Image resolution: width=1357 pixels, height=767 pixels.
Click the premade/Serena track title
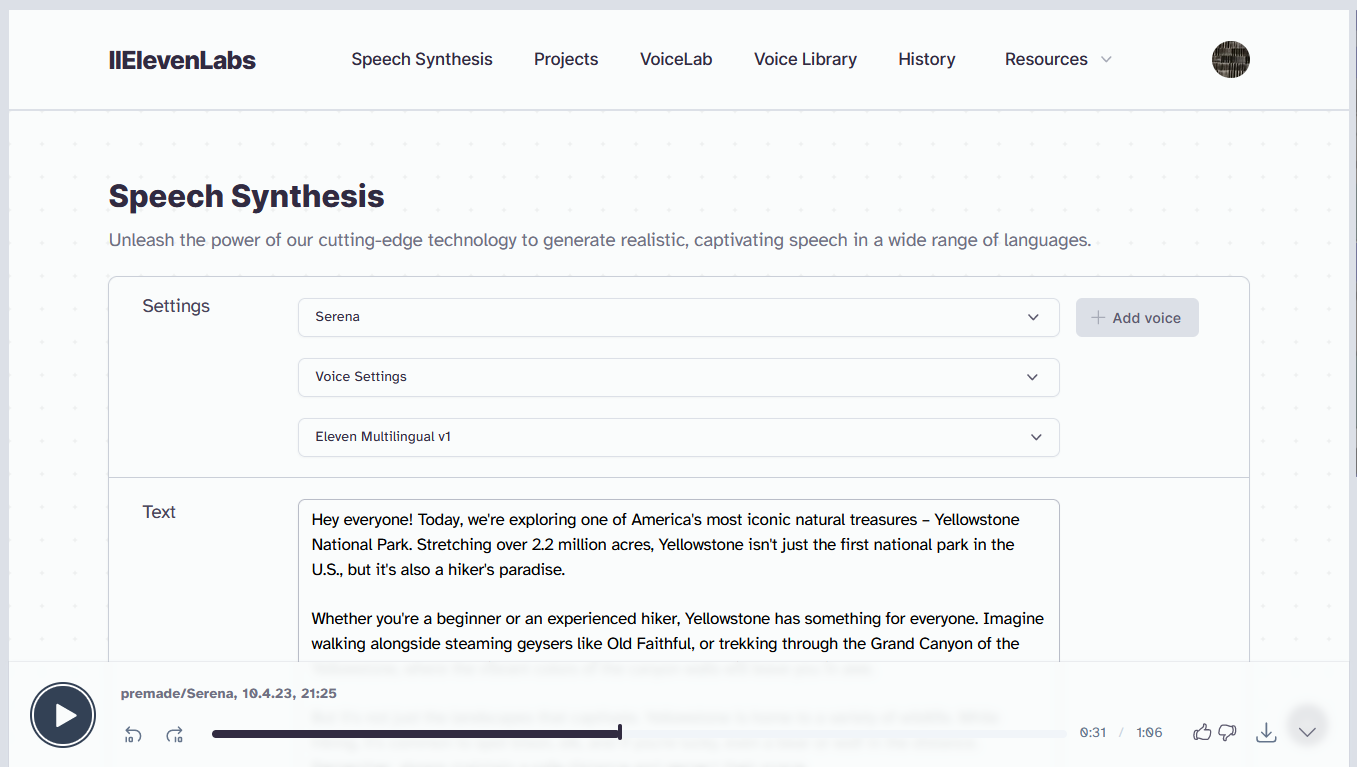tap(228, 693)
